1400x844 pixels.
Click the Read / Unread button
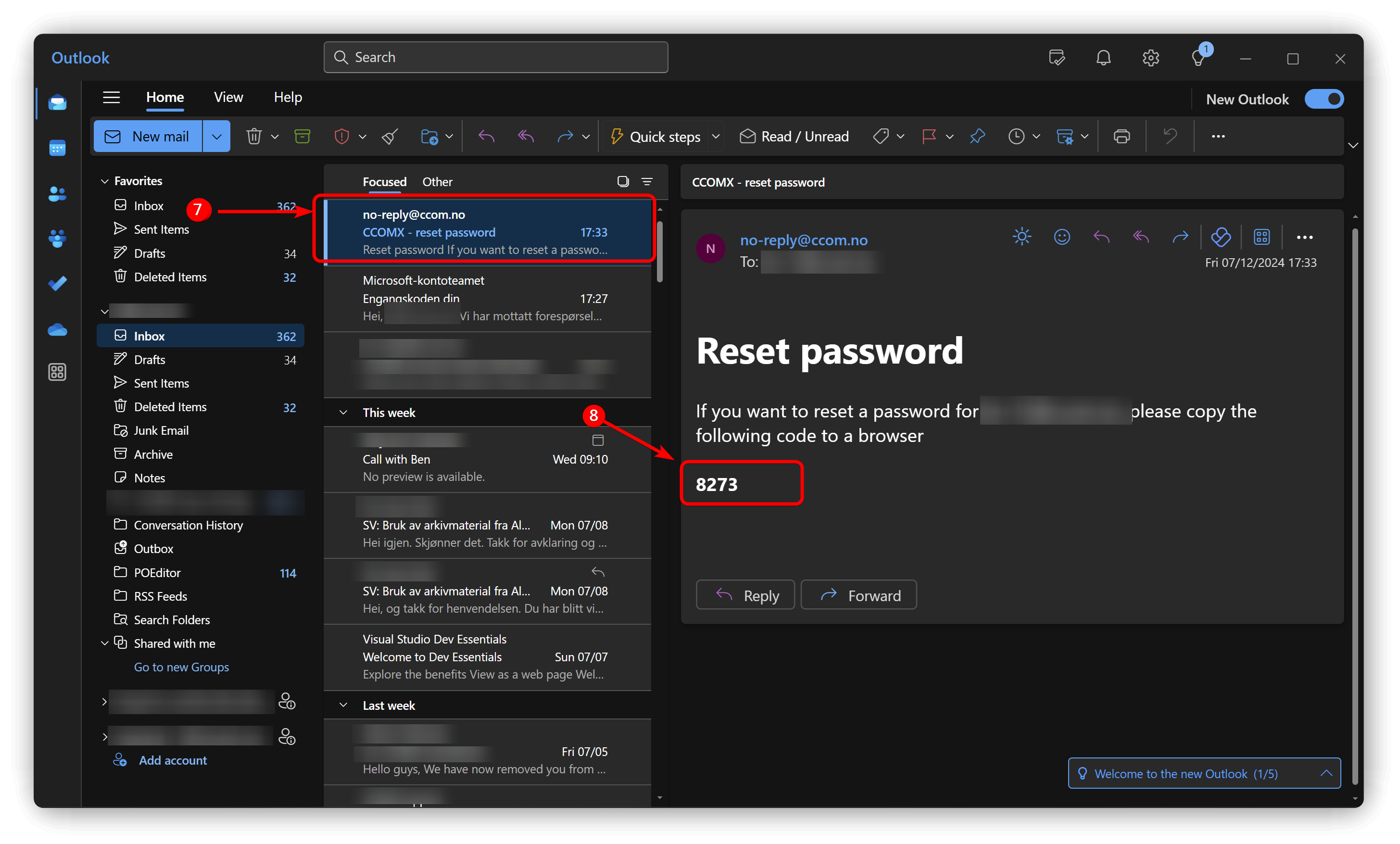pyautogui.click(x=794, y=136)
